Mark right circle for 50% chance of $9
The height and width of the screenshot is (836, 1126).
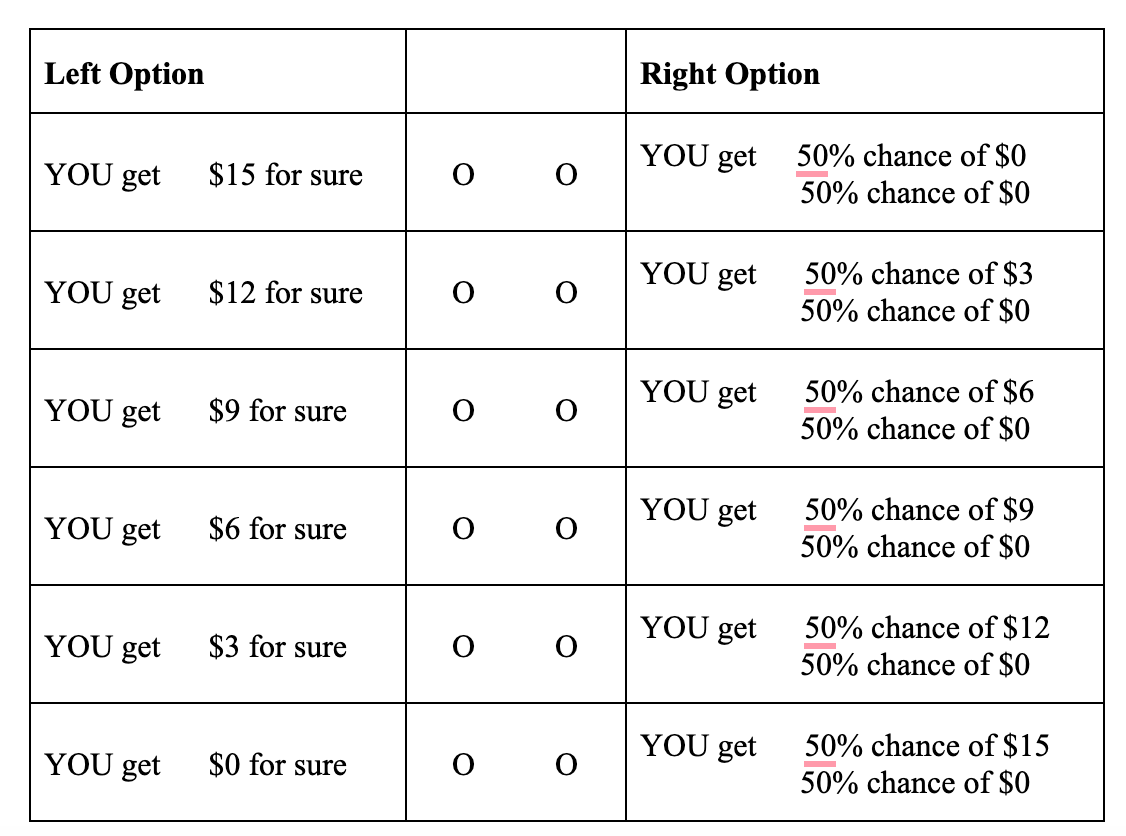566,530
